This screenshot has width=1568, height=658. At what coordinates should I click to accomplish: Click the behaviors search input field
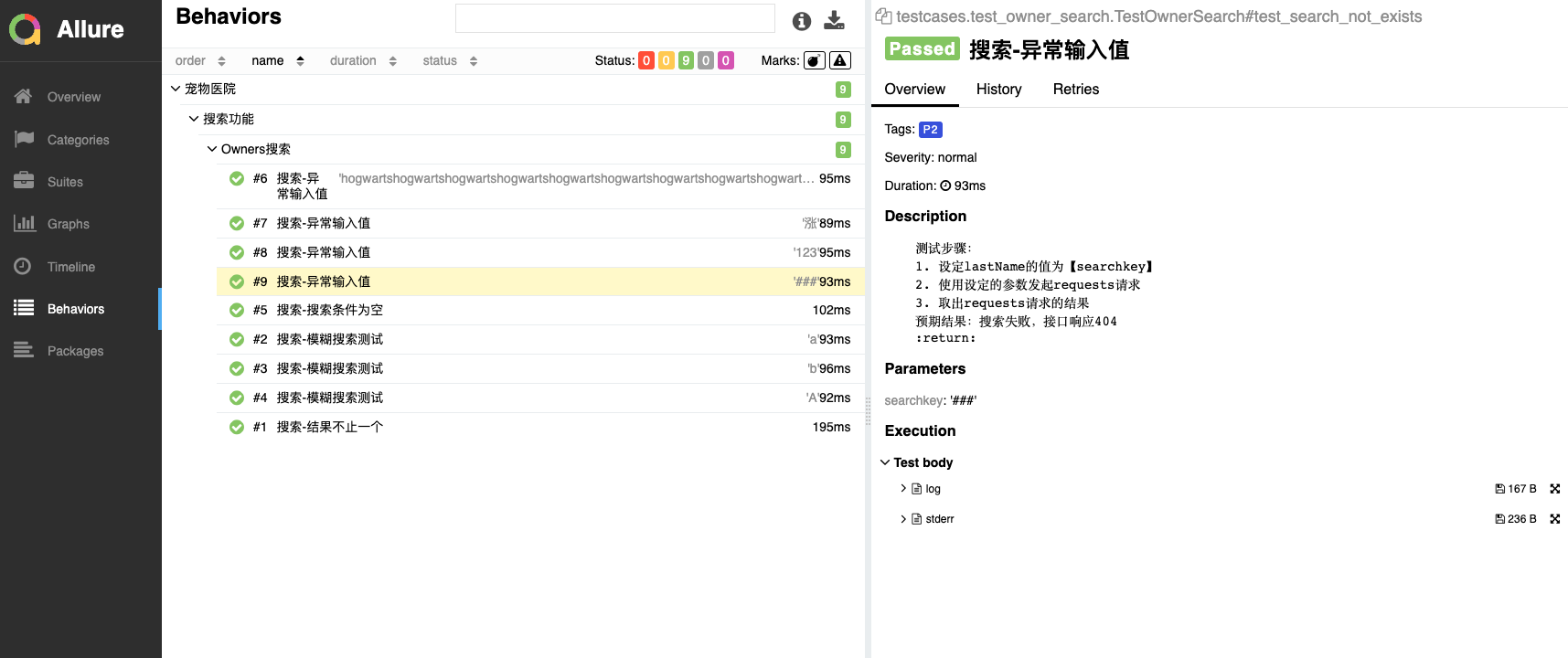coord(614,18)
